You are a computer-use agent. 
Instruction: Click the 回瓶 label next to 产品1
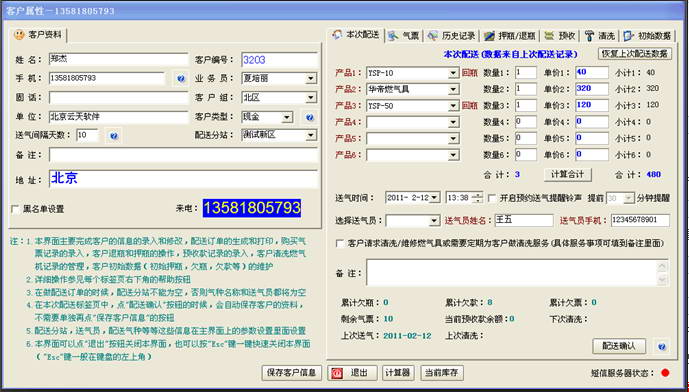click(470, 73)
